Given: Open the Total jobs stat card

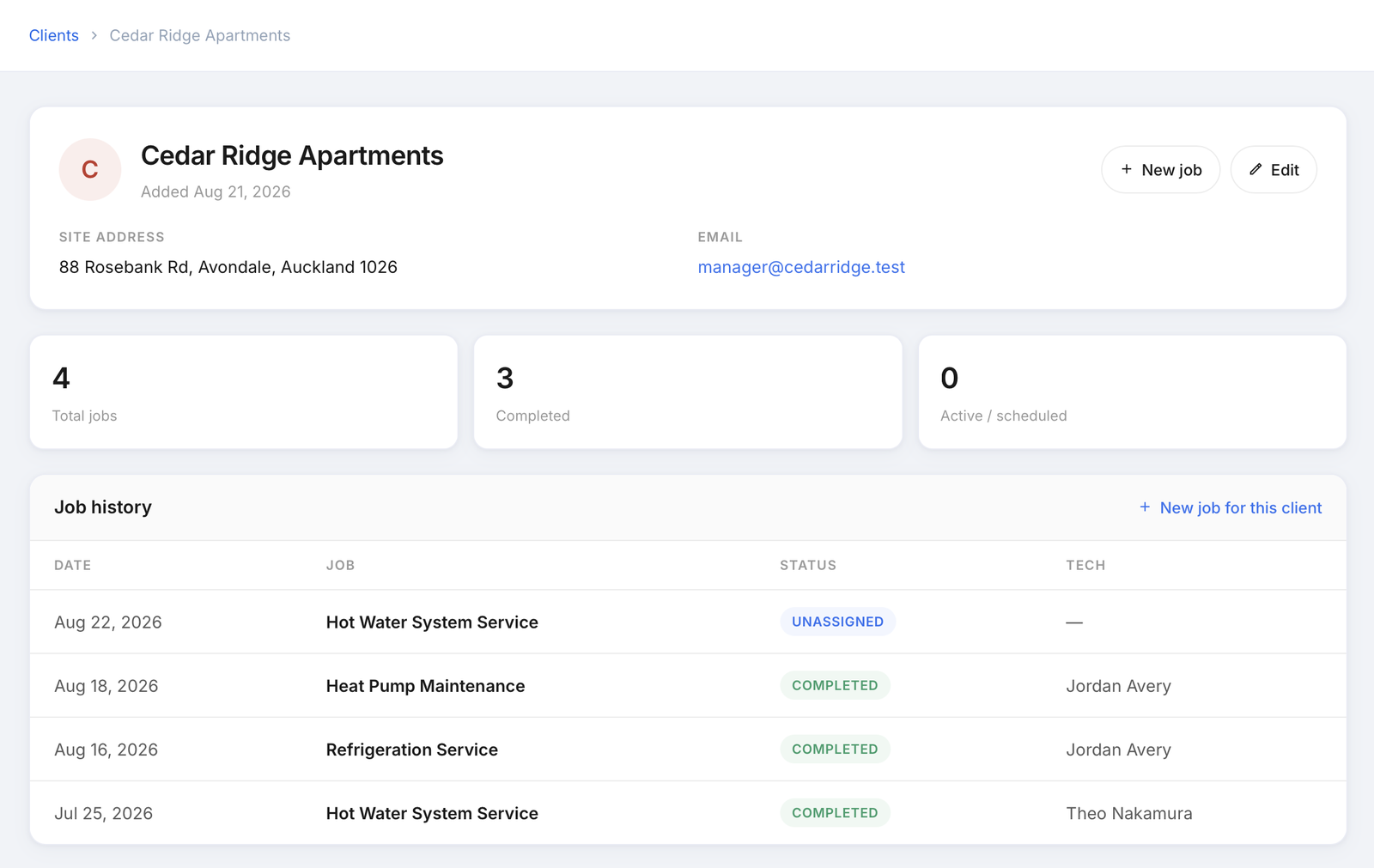Looking at the screenshot, I should click(x=244, y=392).
